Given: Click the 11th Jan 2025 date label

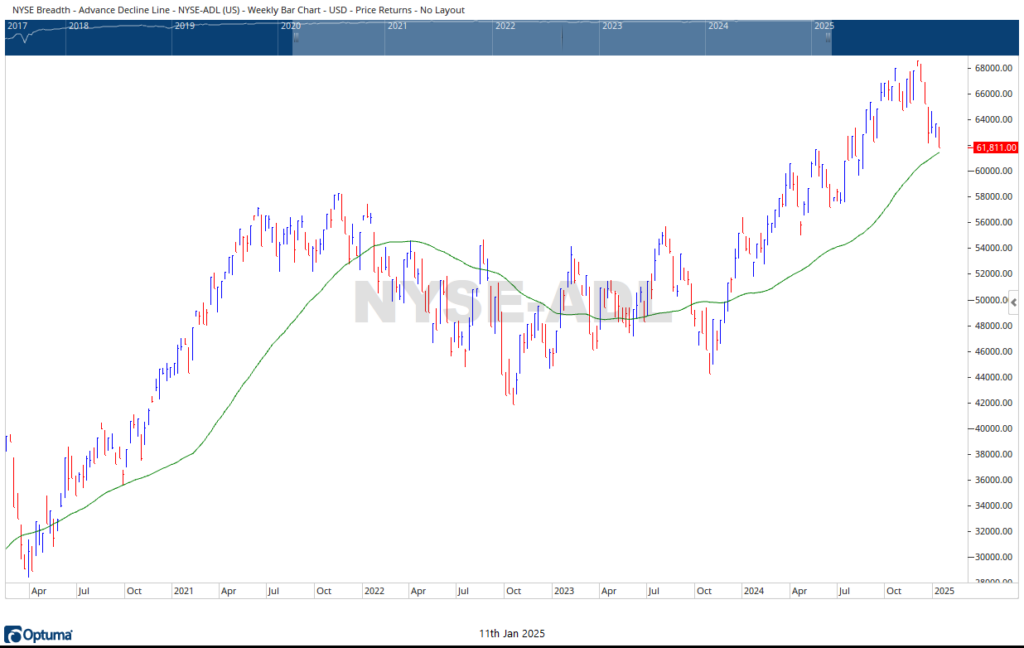Looking at the screenshot, I should [512, 634].
